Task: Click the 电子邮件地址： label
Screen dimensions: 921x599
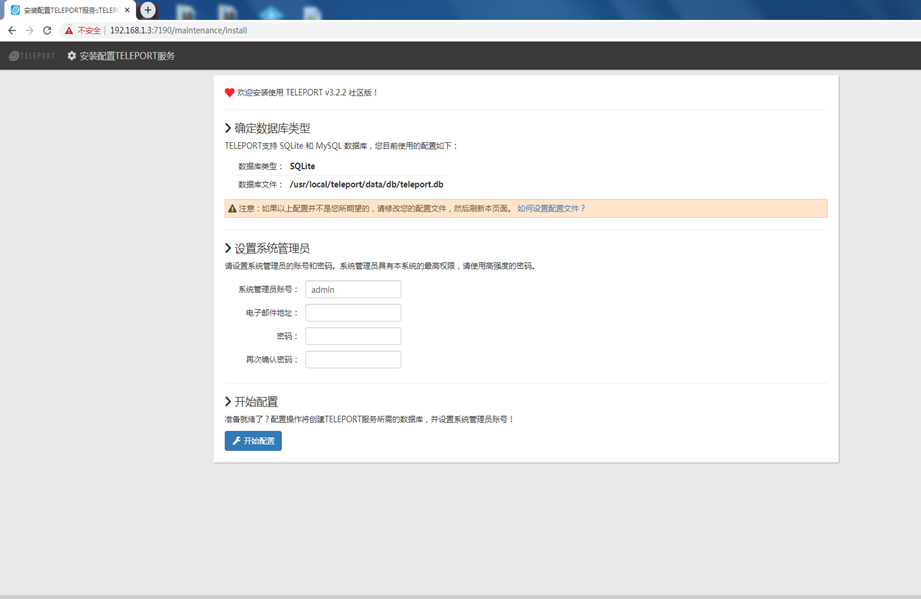Action: coord(272,313)
